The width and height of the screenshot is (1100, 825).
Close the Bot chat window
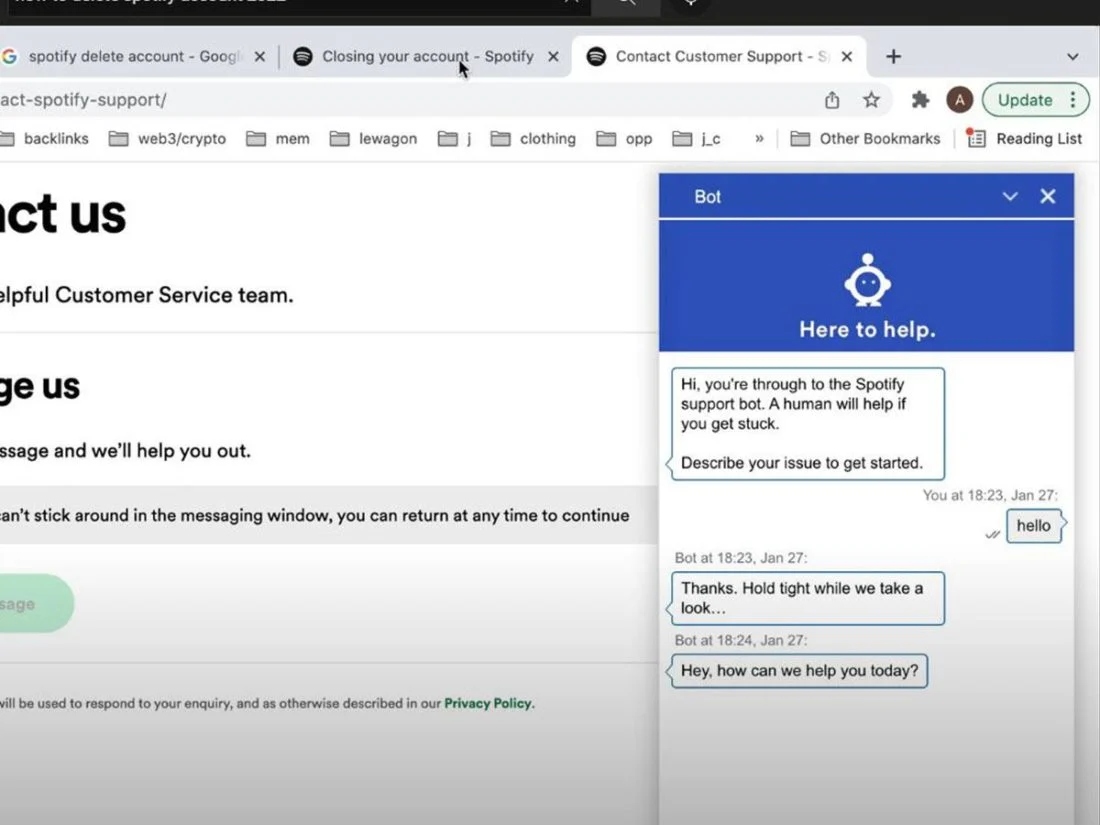[x=1047, y=196]
